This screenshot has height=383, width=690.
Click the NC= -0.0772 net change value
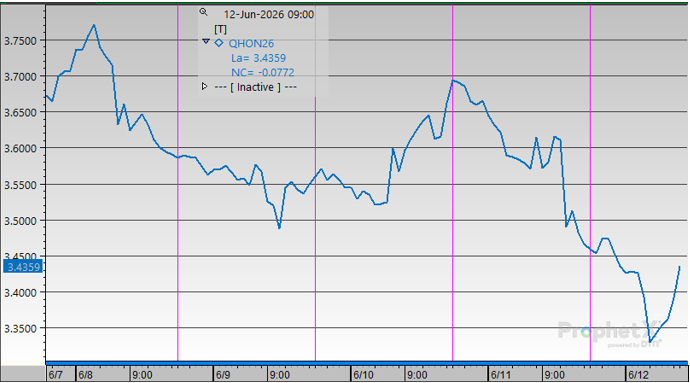coord(263,72)
